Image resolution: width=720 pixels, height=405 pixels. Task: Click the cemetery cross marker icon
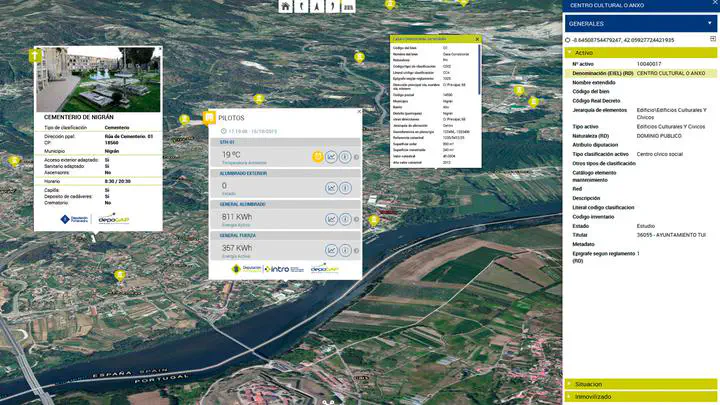pos(35,56)
